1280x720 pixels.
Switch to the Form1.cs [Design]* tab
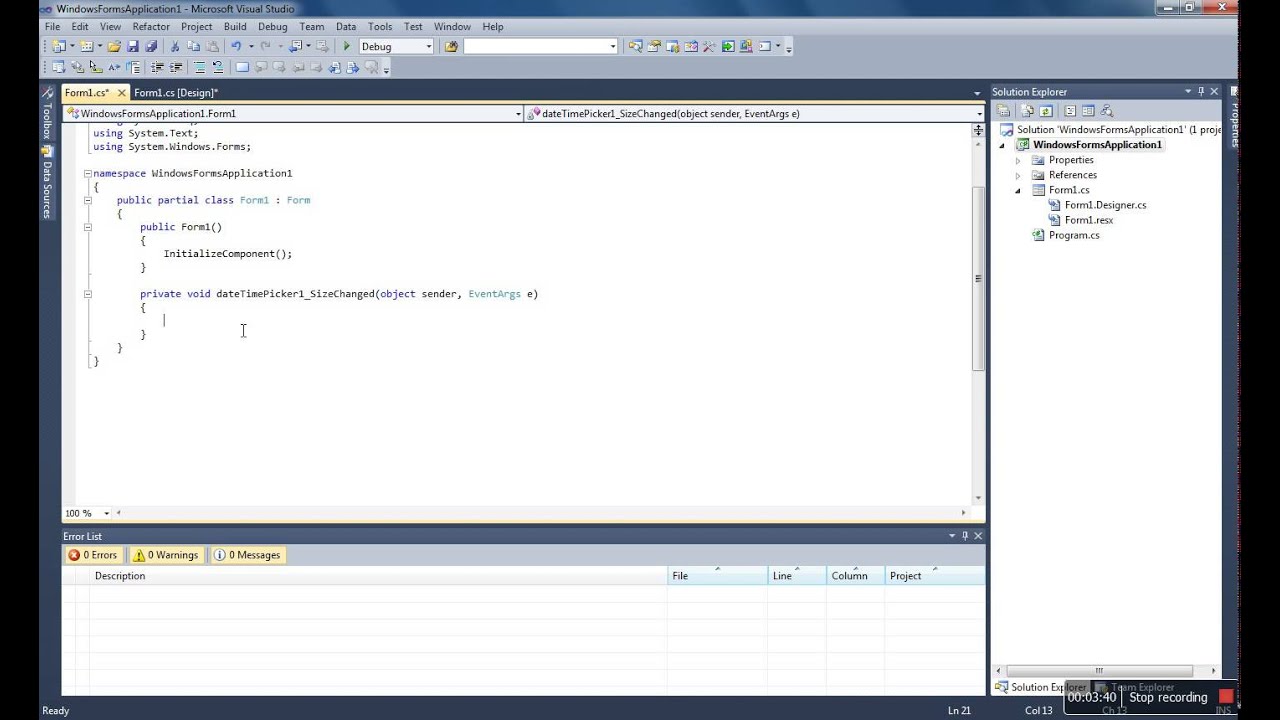click(x=176, y=93)
